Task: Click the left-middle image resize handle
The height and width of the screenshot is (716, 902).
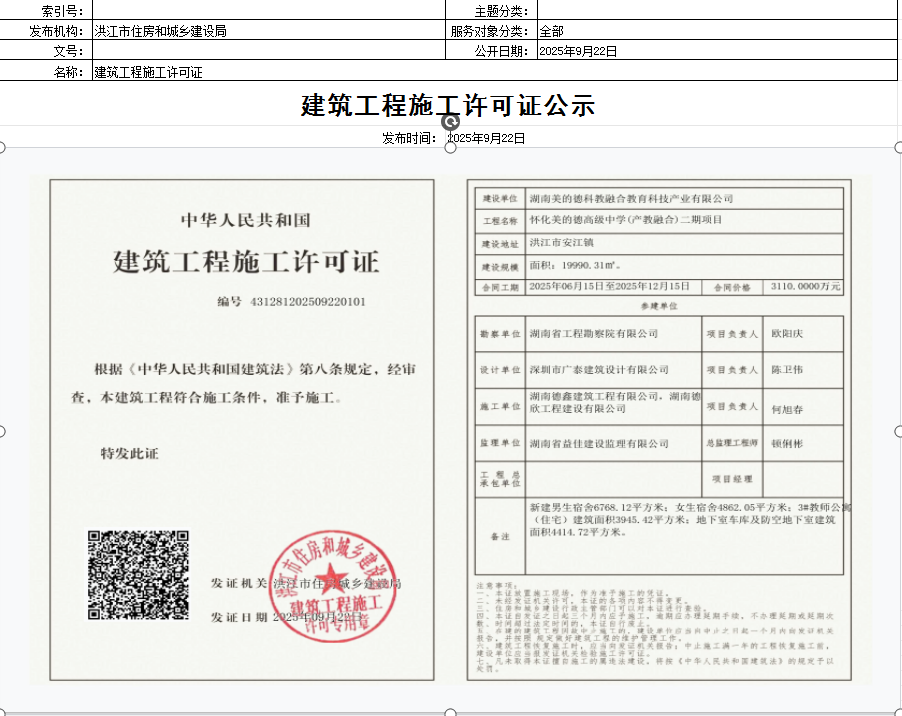Action: (2, 431)
